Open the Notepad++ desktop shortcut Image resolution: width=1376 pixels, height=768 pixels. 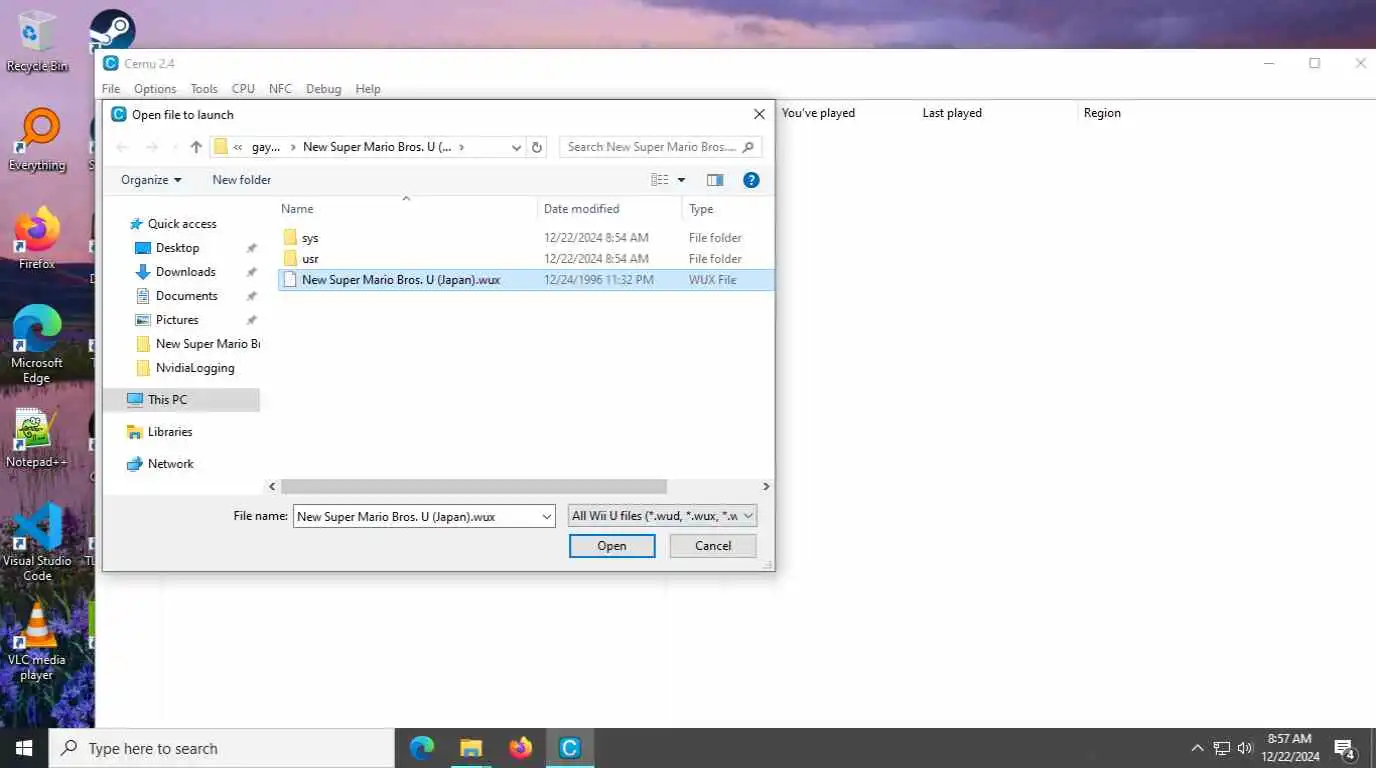coord(37,437)
